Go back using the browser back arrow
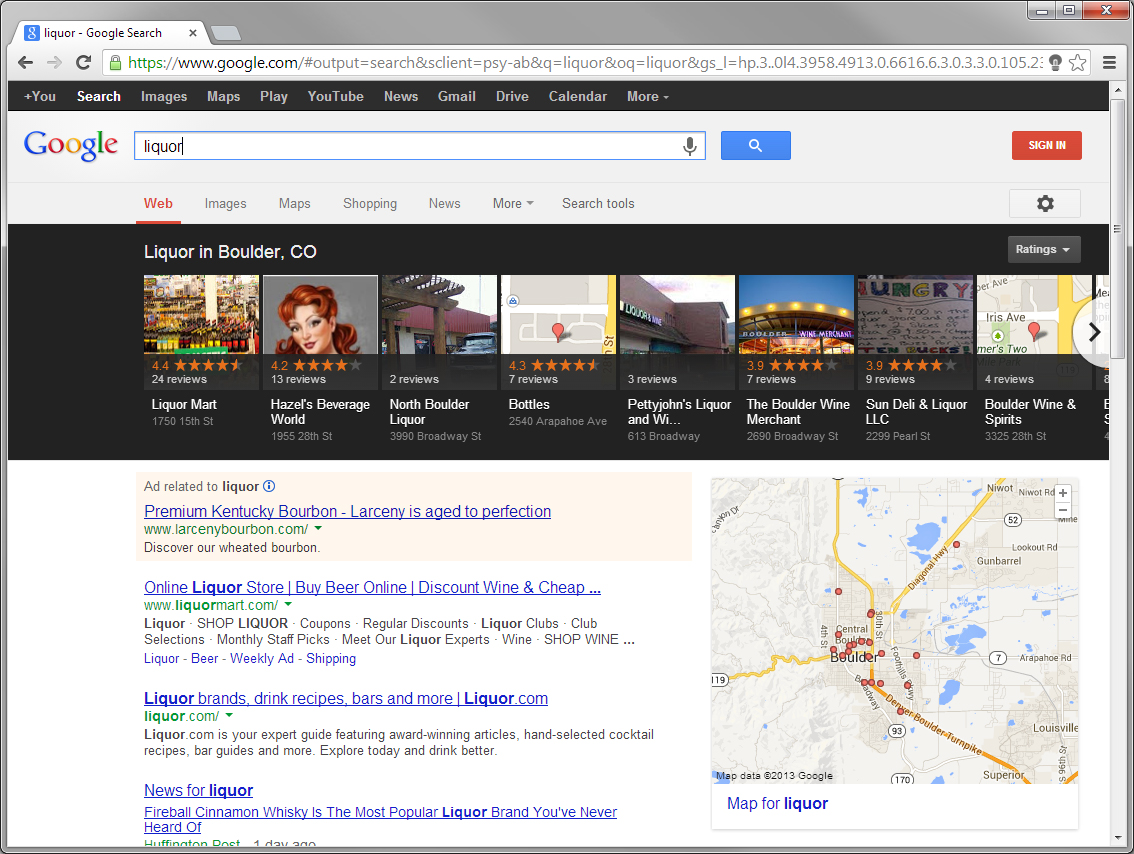1134x854 pixels. point(27,63)
